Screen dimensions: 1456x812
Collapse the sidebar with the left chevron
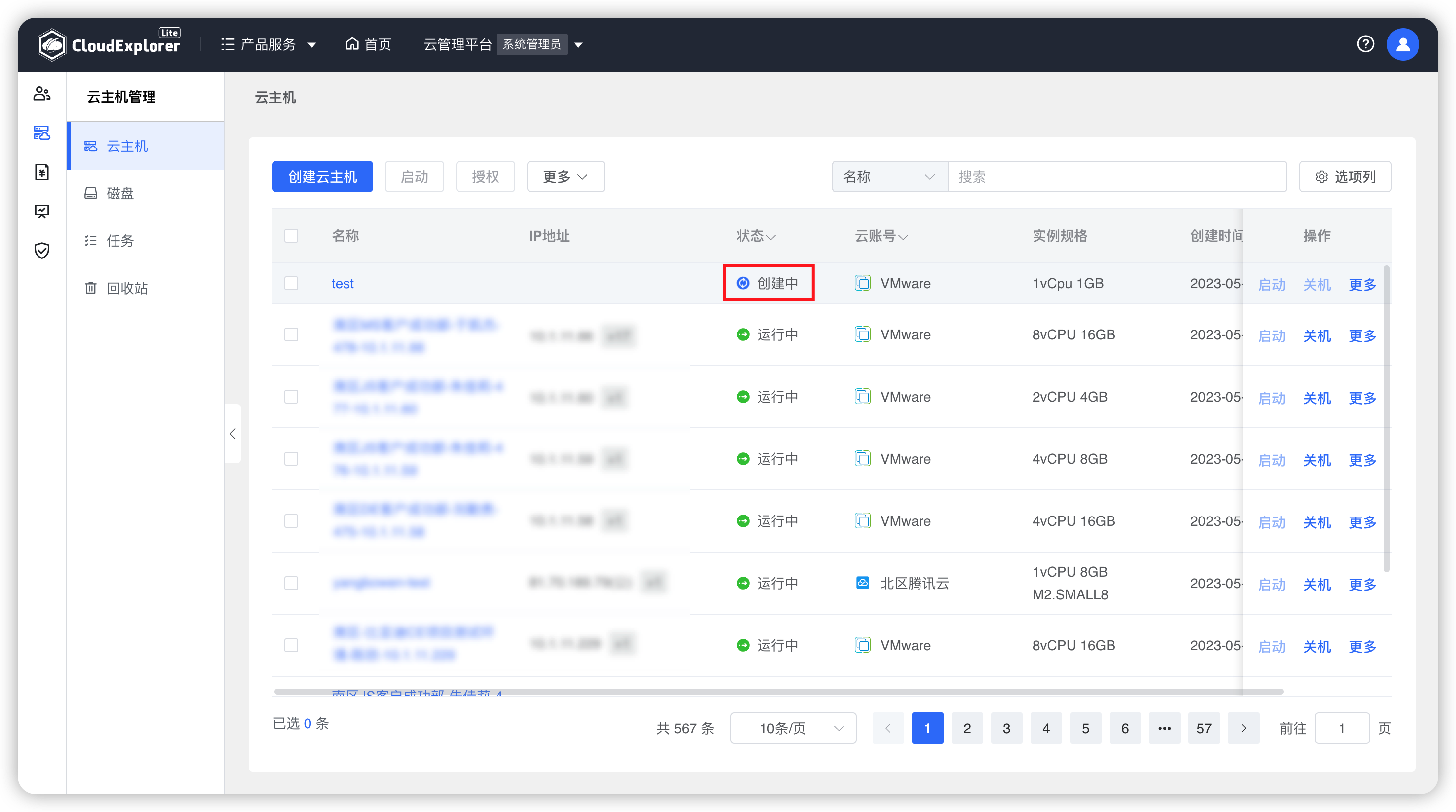coord(233,434)
